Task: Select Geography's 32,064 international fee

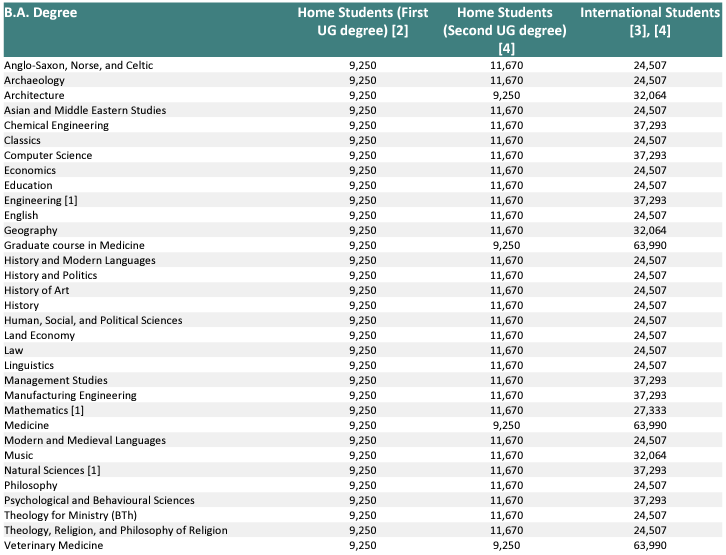Action: click(x=650, y=231)
